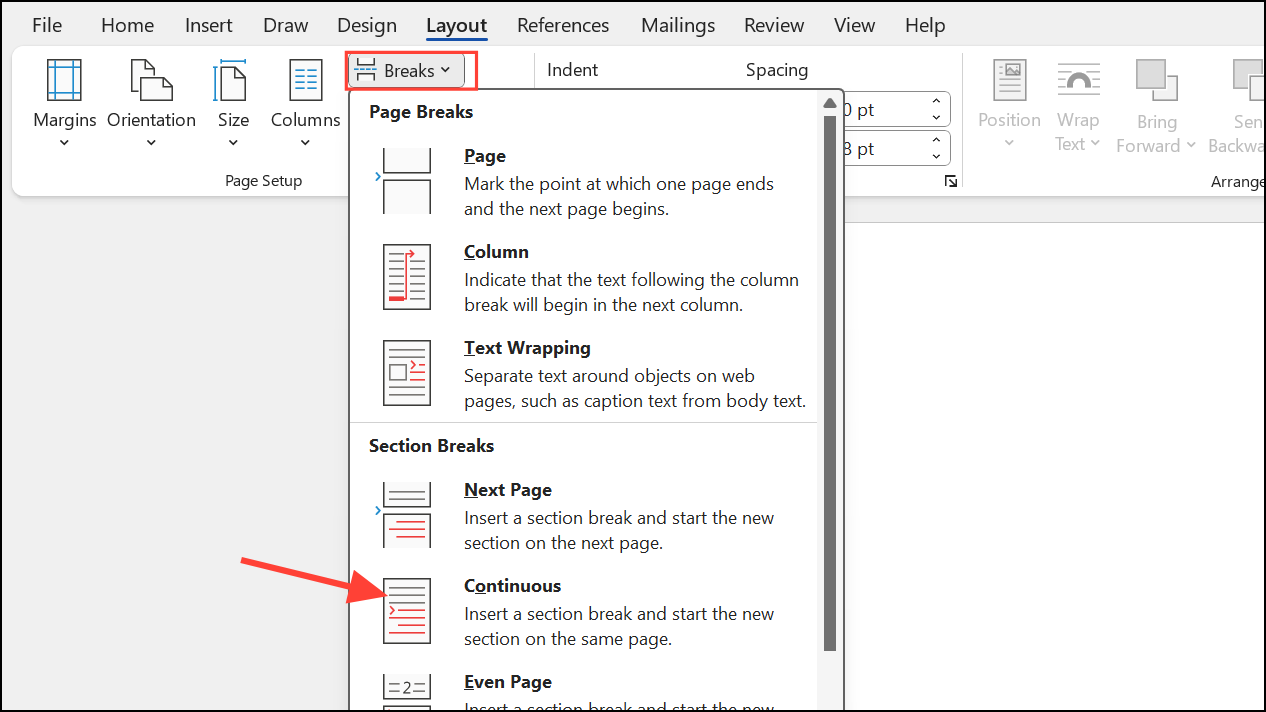Screen dimensions: 1266x712
Task: Insert a Continuous section break
Action: (x=512, y=585)
